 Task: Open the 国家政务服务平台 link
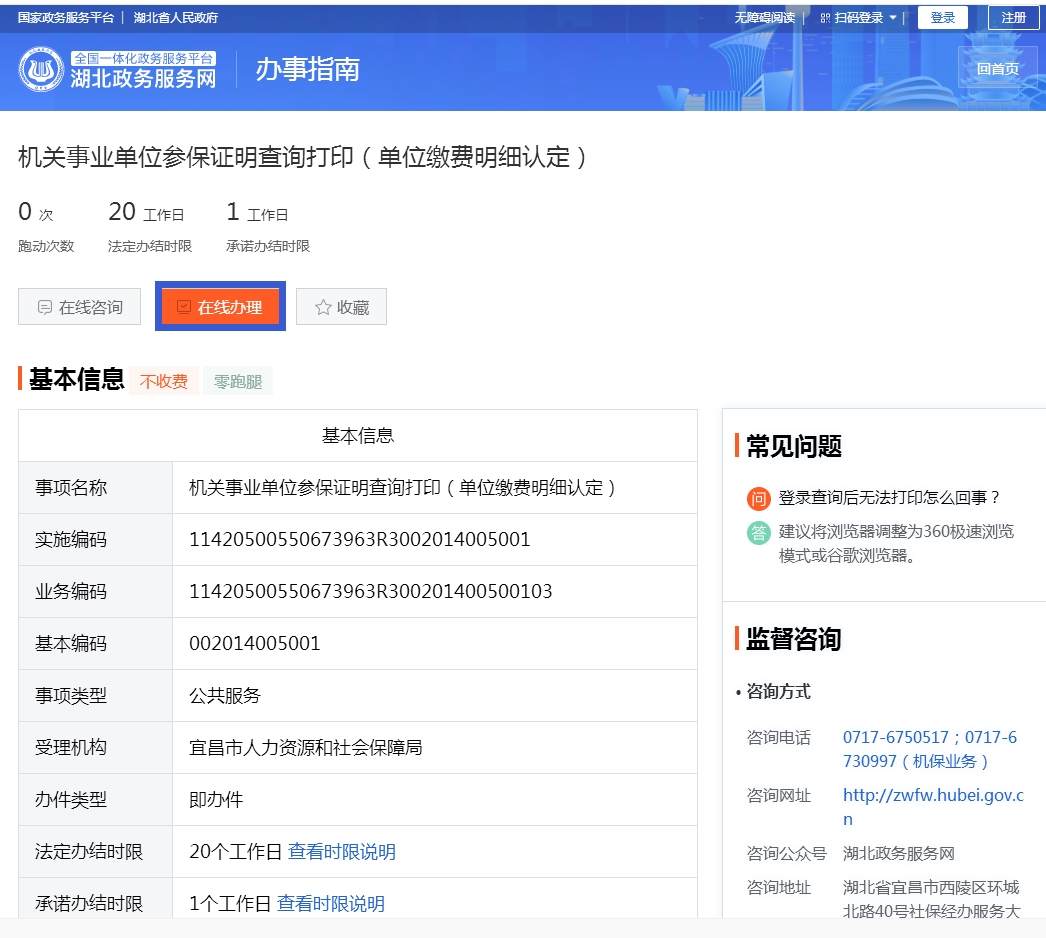pos(66,18)
